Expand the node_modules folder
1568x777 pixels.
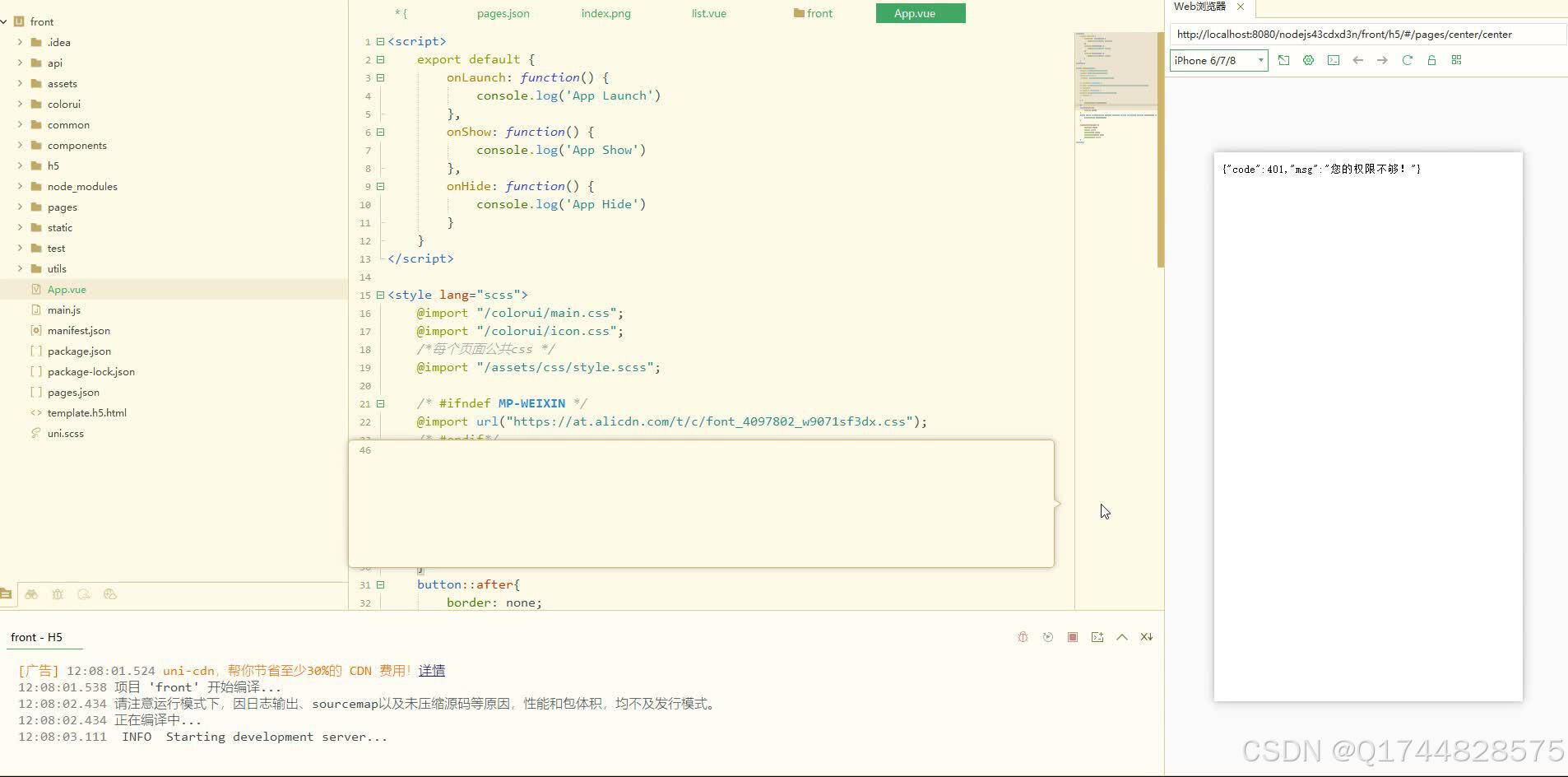(x=20, y=186)
